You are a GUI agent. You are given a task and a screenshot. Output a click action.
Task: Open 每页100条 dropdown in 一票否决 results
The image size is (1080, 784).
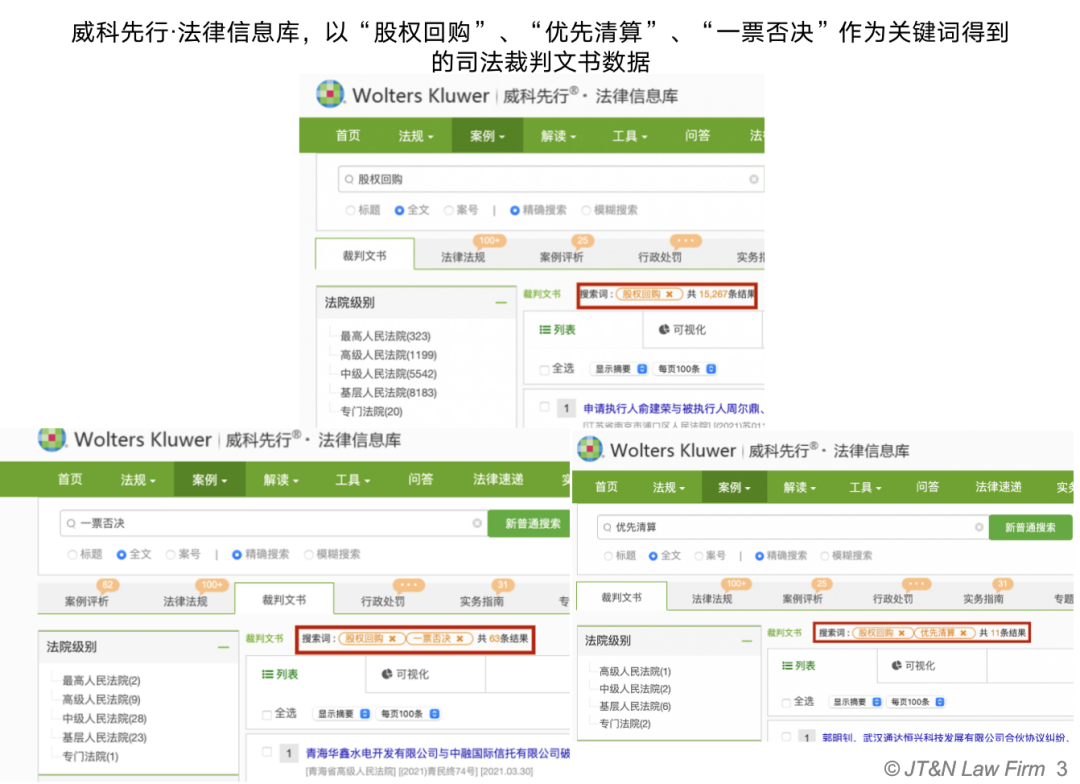(x=409, y=714)
